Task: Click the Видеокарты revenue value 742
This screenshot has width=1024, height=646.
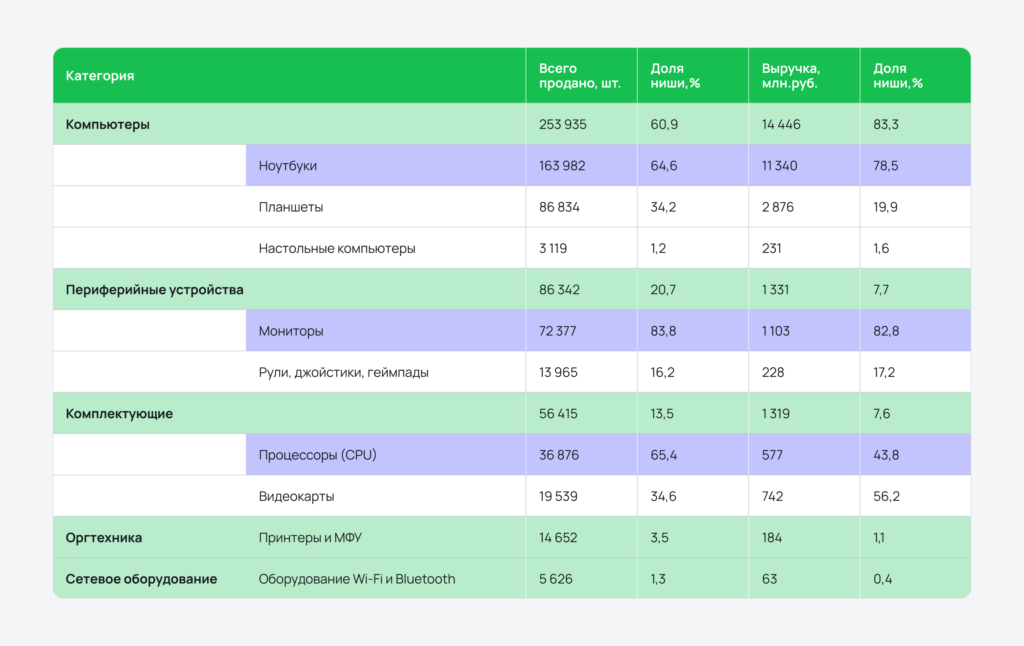Action: 773,496
